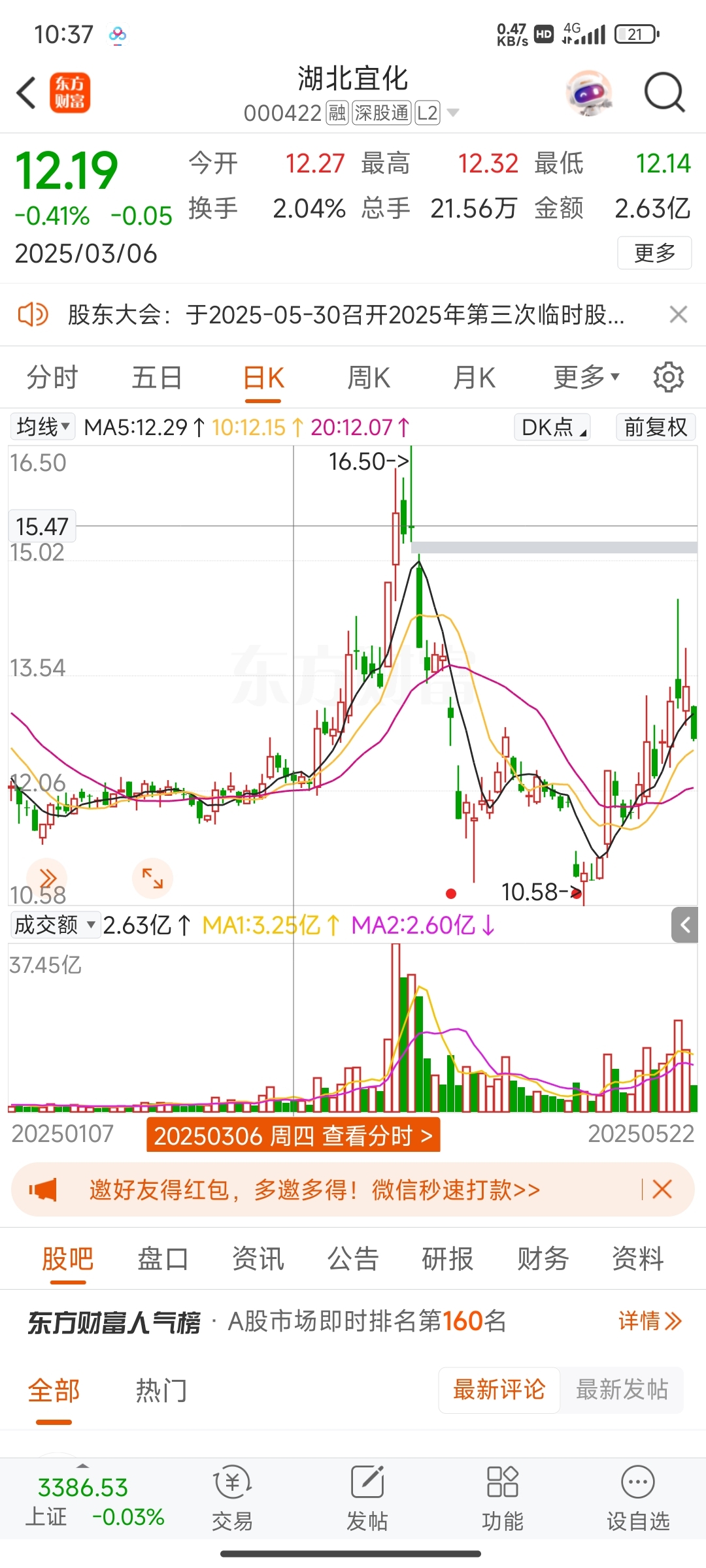
Task: Tap 4G signal status icon
Action: (584, 33)
